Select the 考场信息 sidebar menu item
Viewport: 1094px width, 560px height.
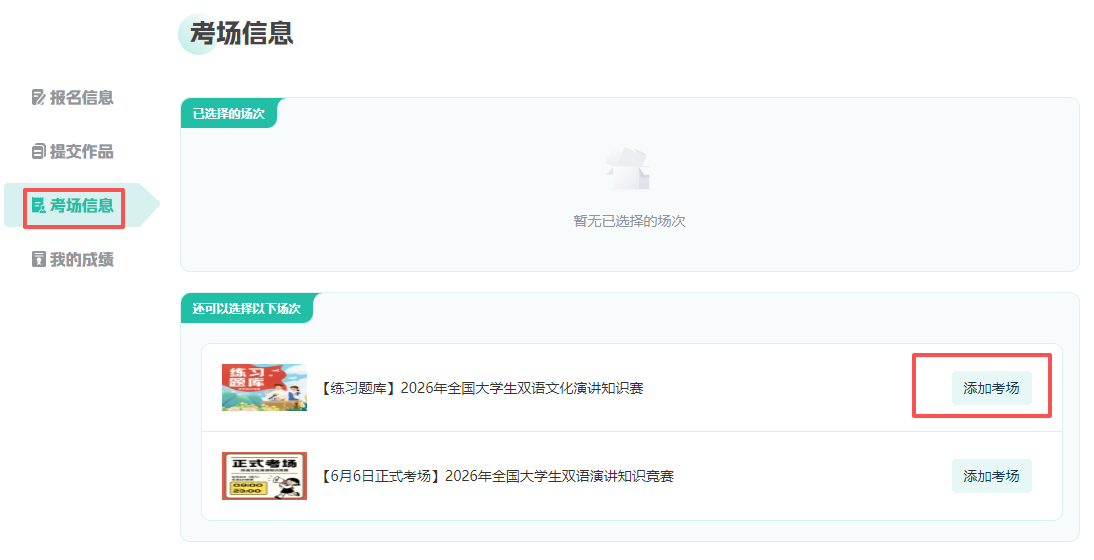pos(73,206)
